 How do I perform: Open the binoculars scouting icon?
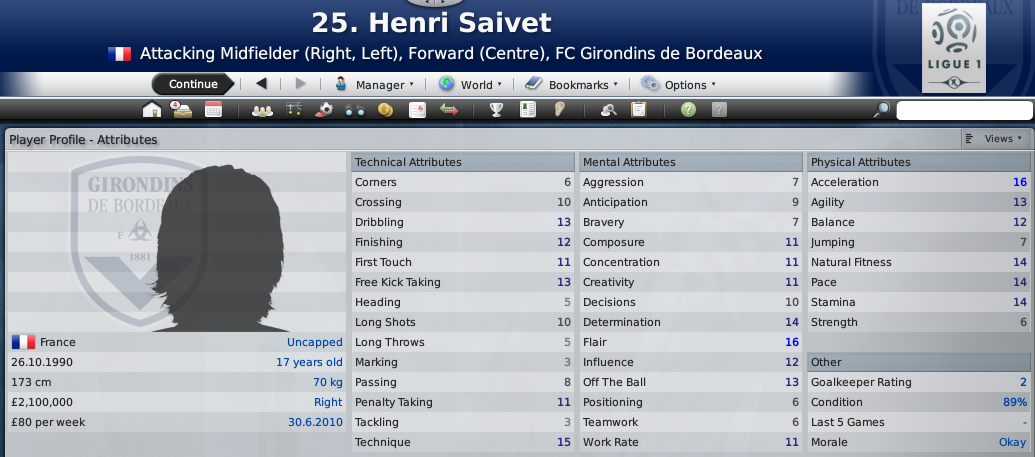pyautogui.click(x=355, y=110)
